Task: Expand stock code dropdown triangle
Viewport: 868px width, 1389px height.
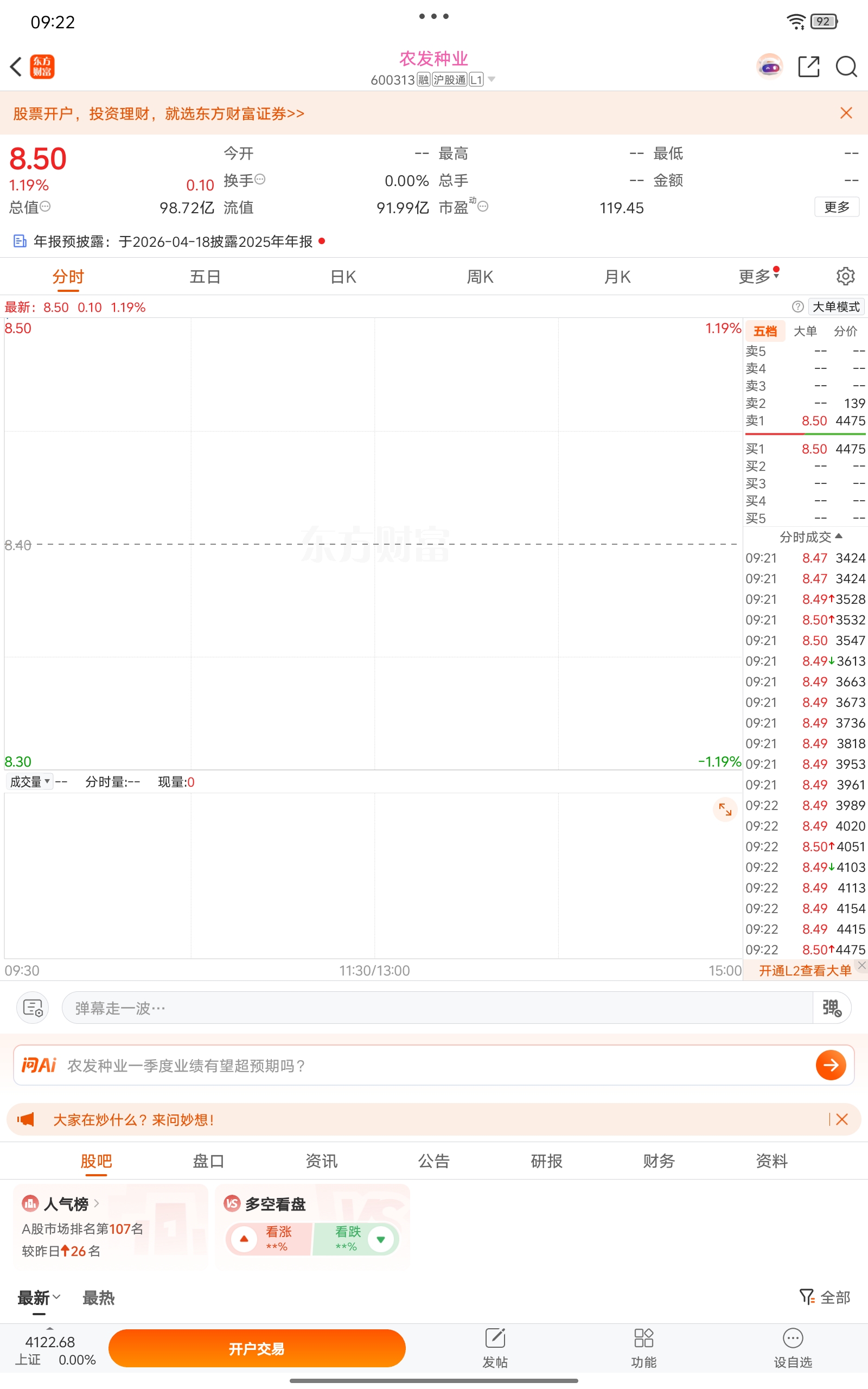Action: click(x=492, y=79)
